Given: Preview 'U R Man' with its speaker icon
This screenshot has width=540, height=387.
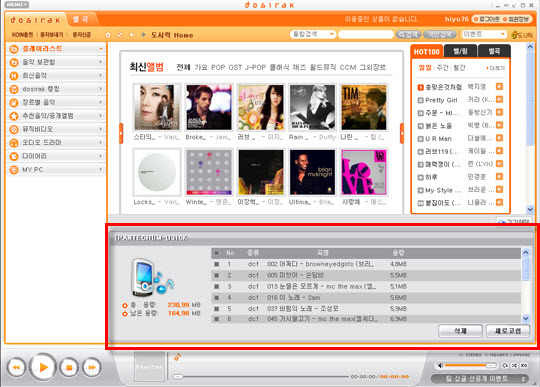Looking at the screenshot, I should 499,138.
